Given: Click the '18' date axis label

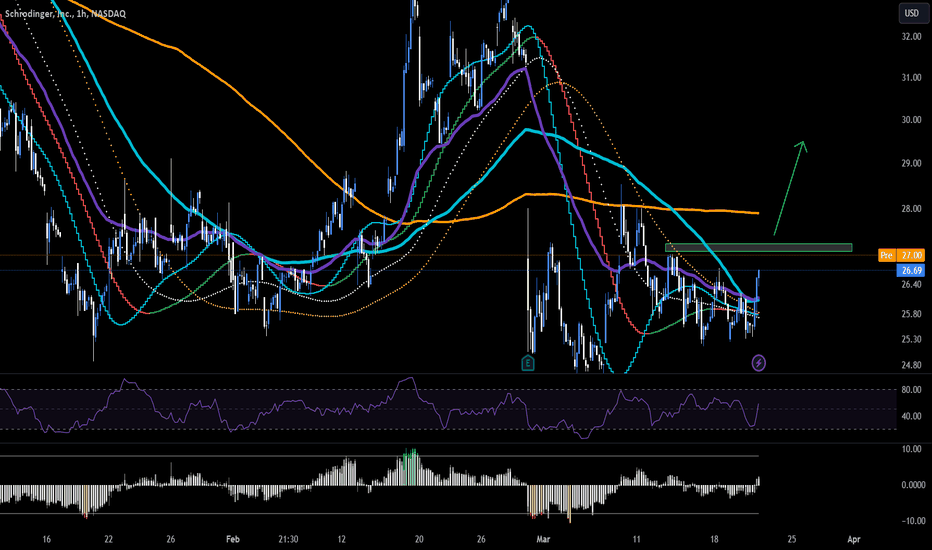Looking at the screenshot, I should [x=714, y=539].
